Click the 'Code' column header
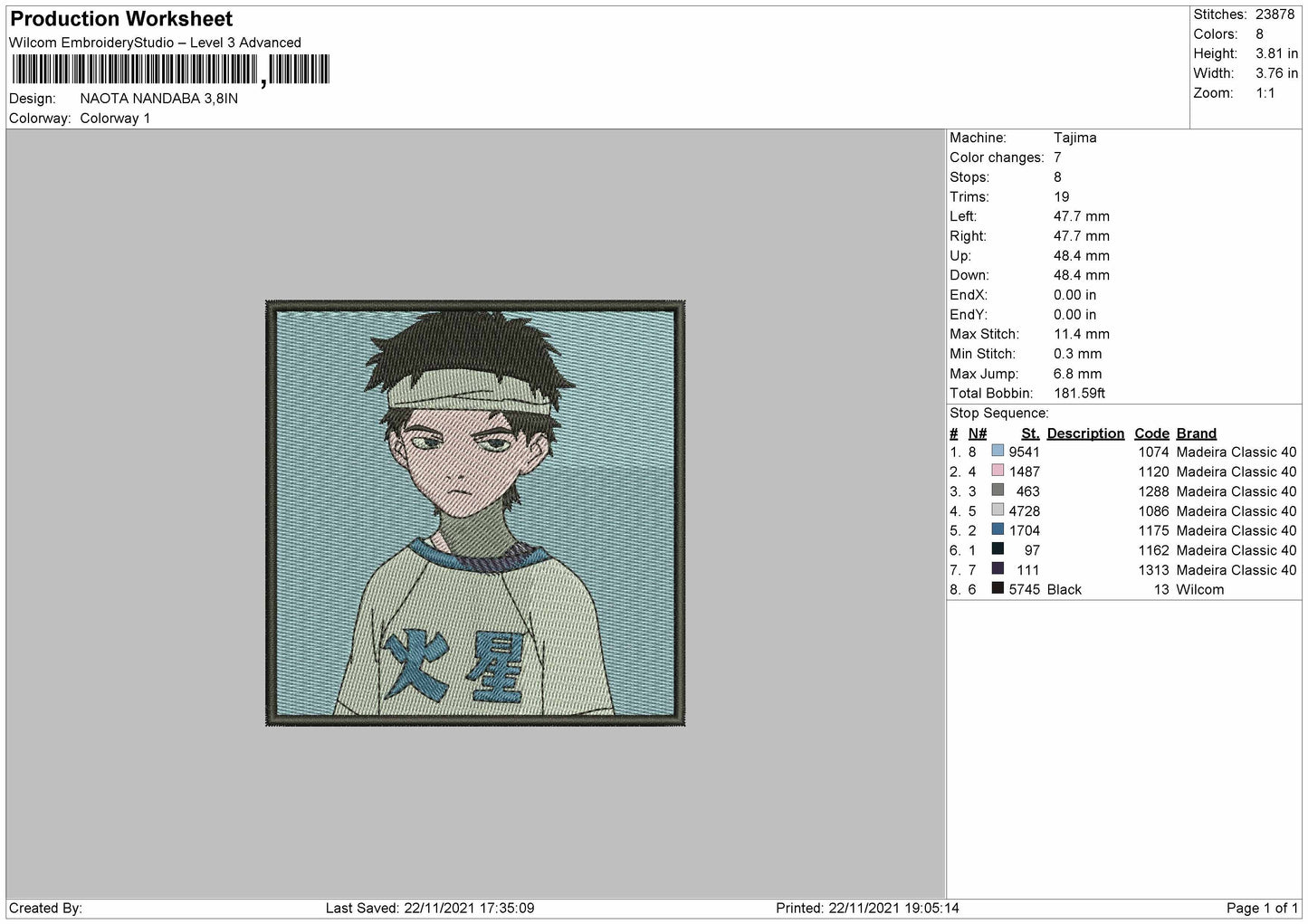1308x924 pixels. pyautogui.click(x=1151, y=433)
